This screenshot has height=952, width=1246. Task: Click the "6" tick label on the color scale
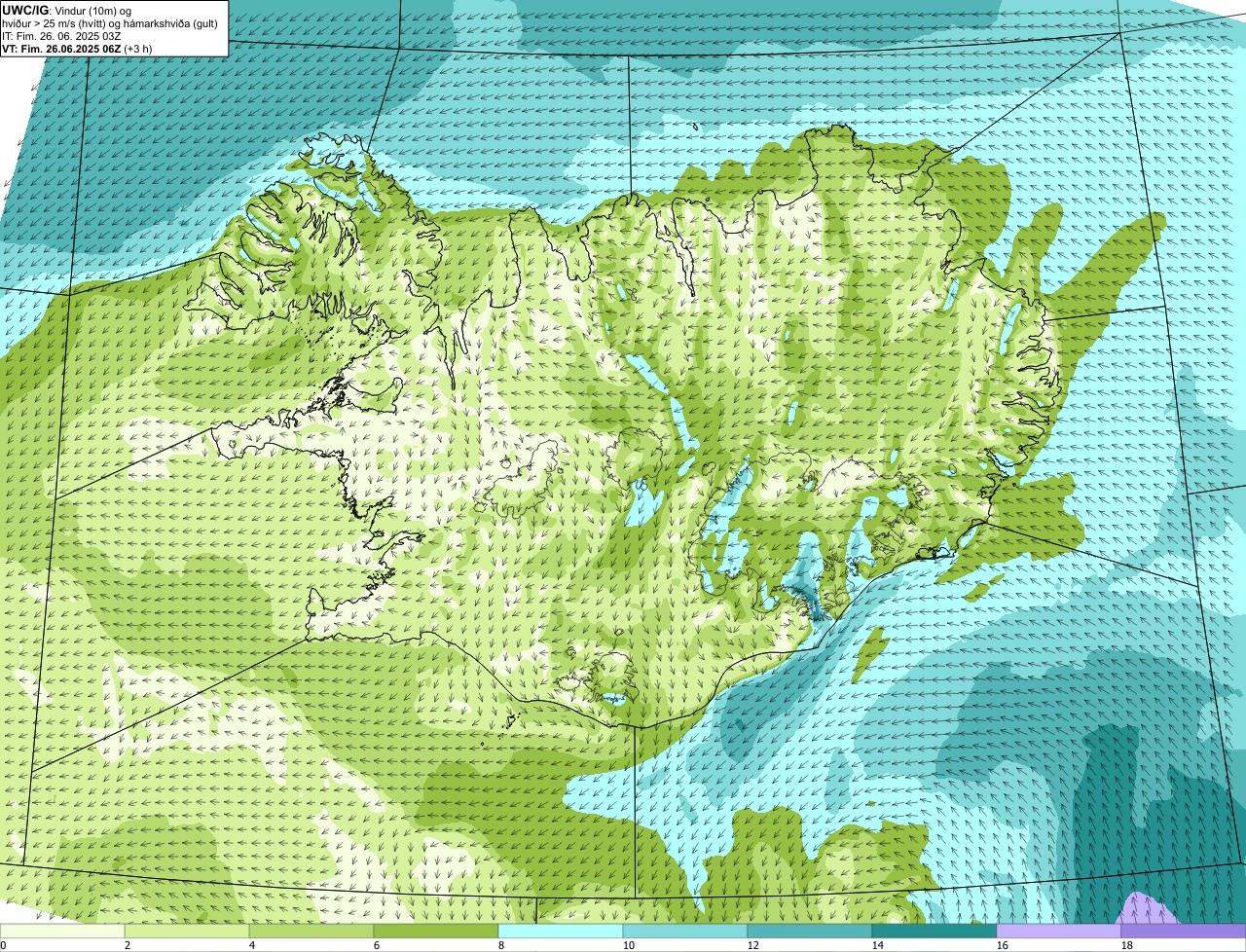(x=377, y=945)
